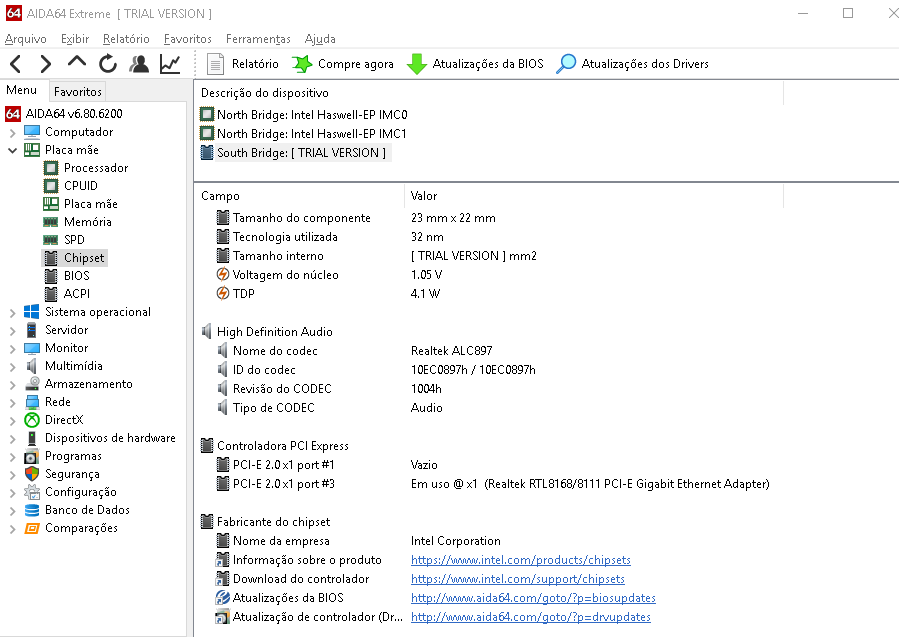
Task: Click the Sistema operacional Windows icon
Action: click(32, 312)
